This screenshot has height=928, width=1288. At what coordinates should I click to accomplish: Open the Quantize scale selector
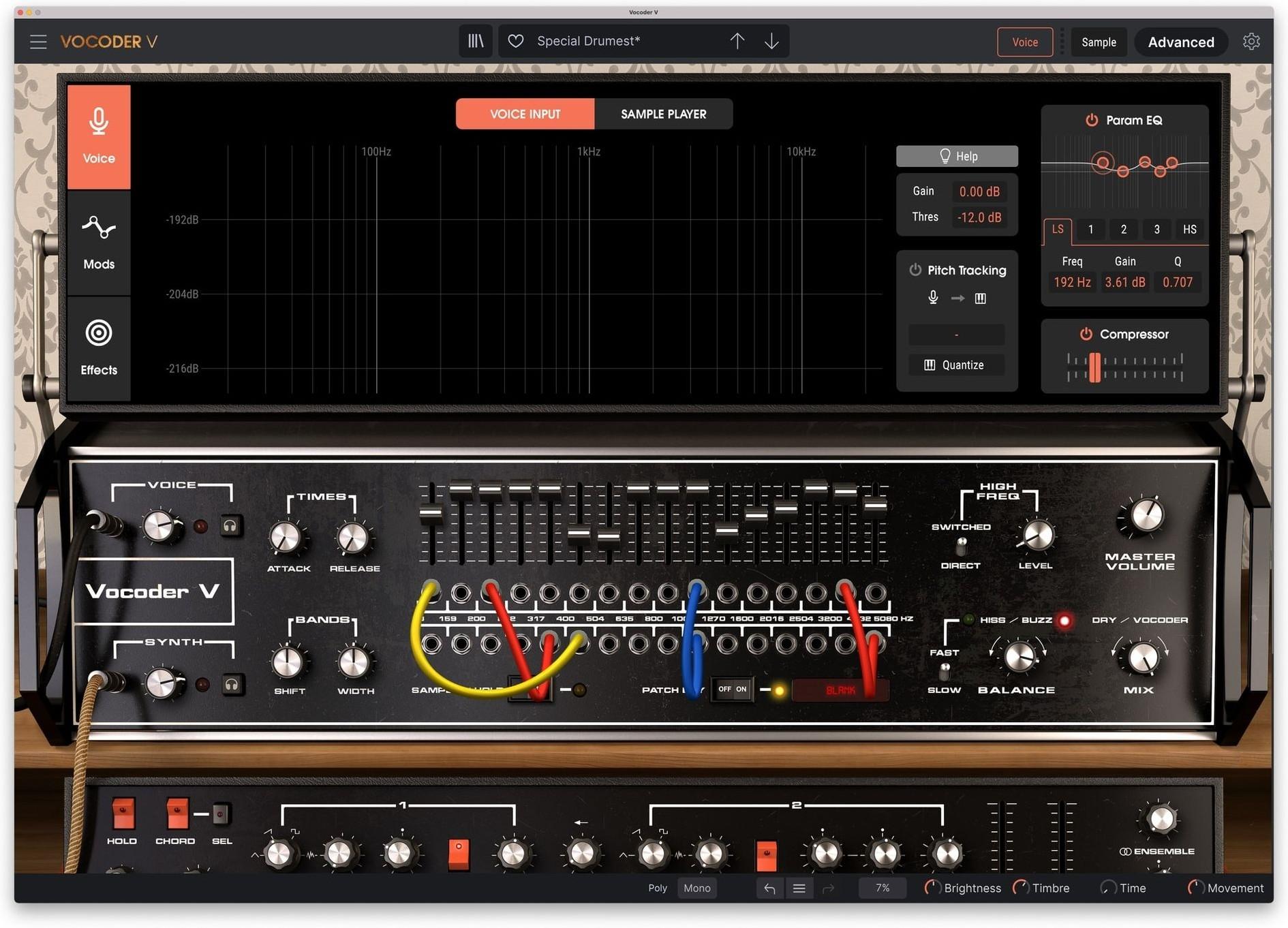pos(956,365)
